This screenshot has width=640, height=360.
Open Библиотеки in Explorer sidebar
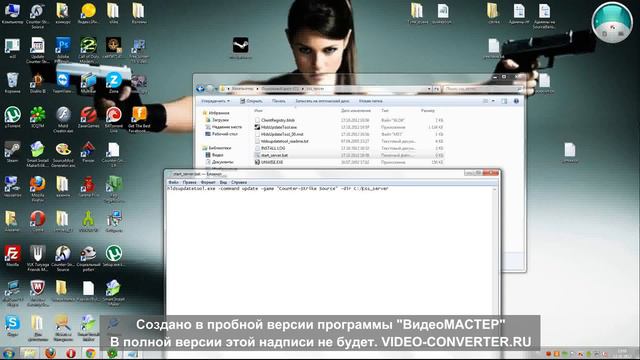(220, 148)
